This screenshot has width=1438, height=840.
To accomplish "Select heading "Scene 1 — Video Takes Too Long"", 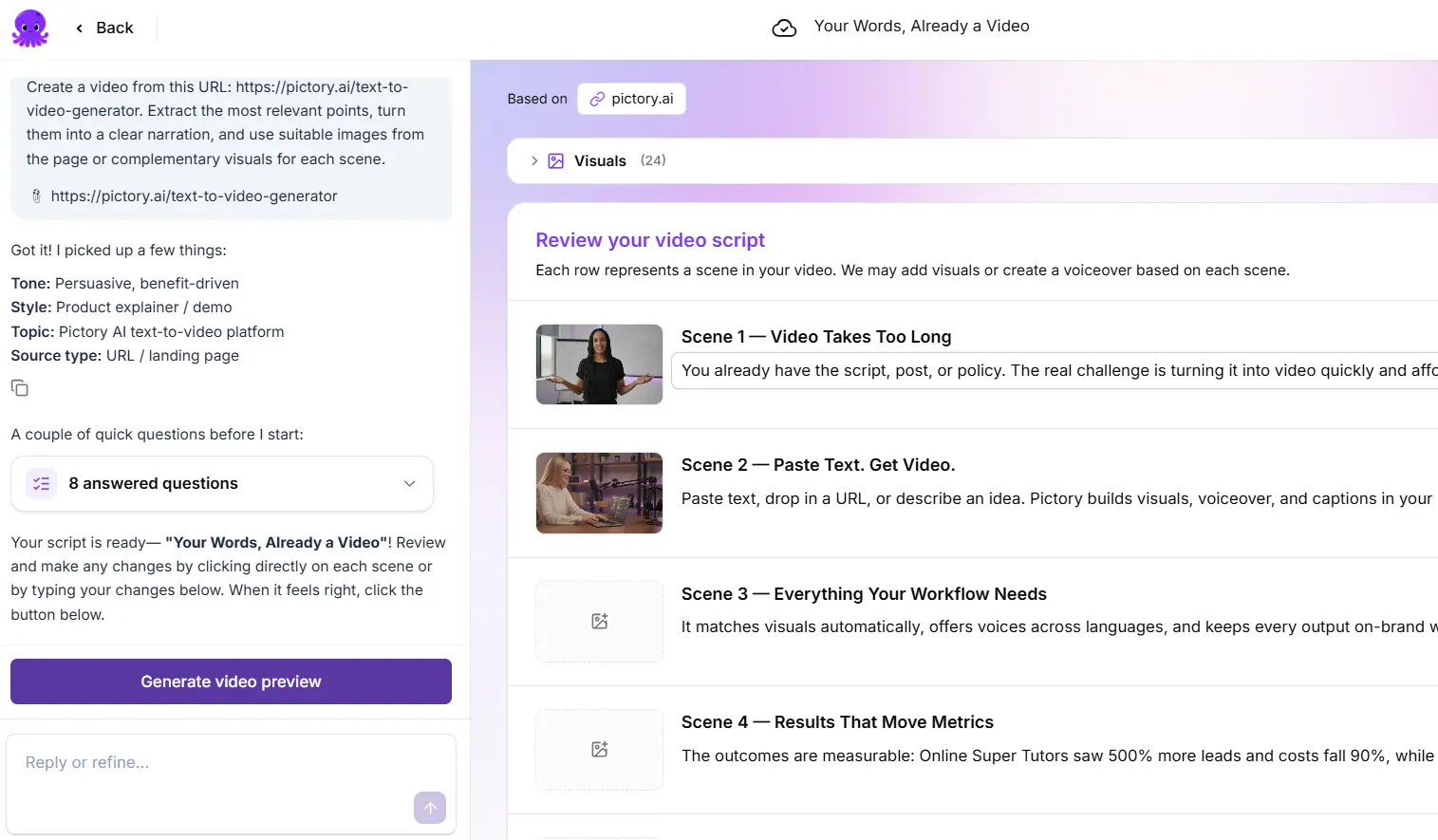I will pyautogui.click(x=816, y=337).
